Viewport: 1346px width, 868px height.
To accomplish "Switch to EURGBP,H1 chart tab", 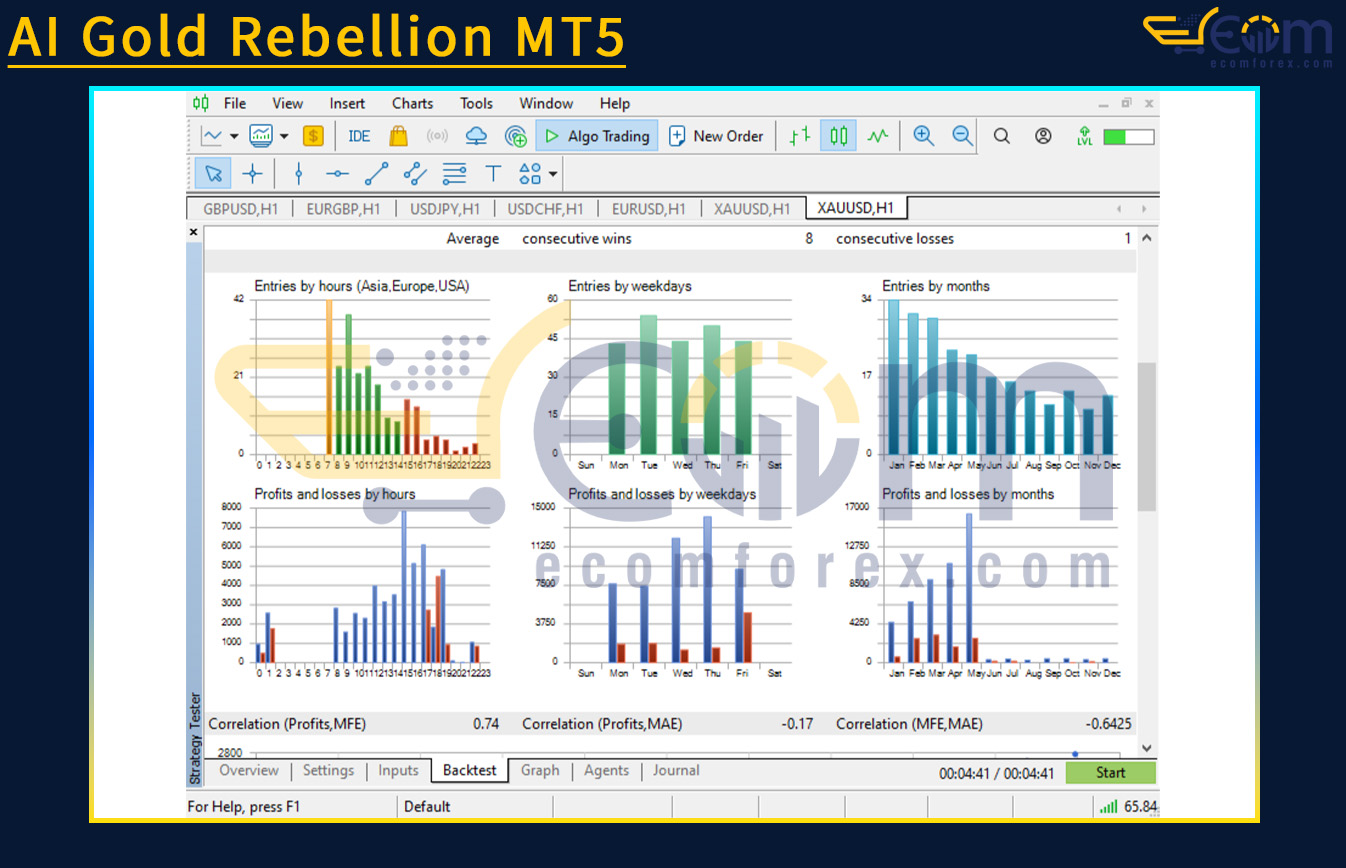I will (343, 209).
